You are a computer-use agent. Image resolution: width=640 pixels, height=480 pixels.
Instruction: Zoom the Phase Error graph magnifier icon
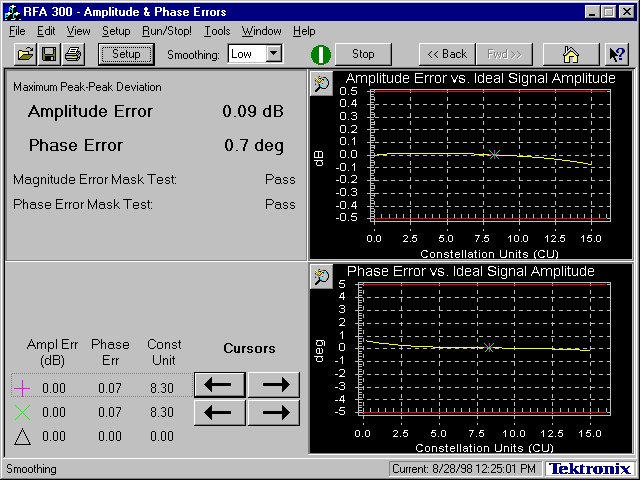pyautogui.click(x=321, y=277)
